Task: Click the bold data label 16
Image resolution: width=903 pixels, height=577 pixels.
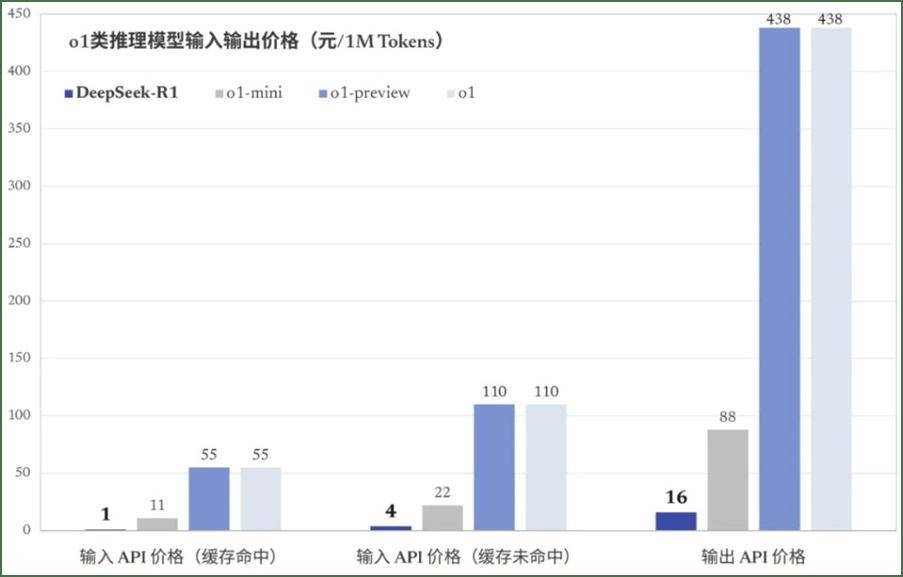Action: [676, 497]
